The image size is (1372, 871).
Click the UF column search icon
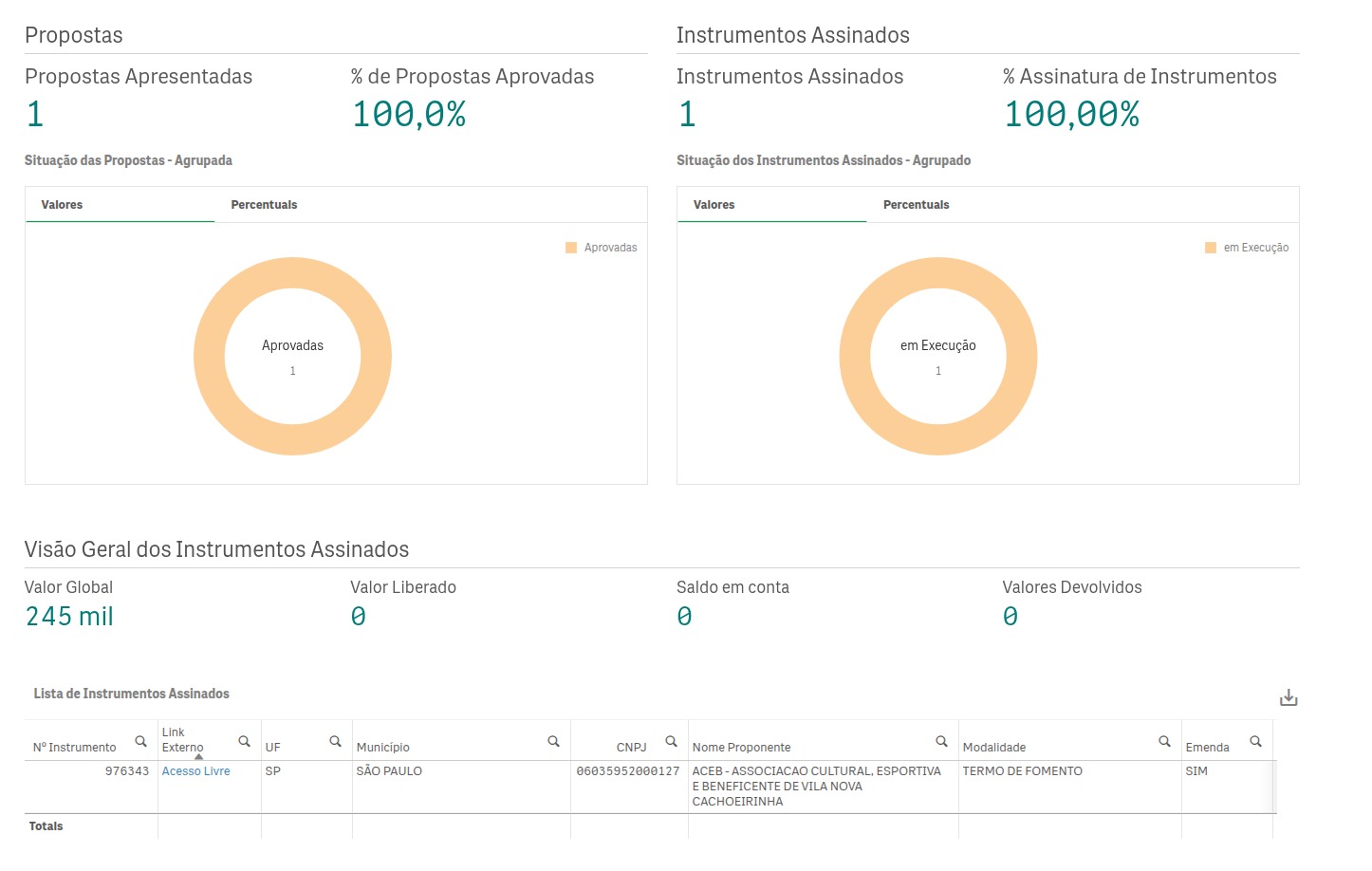coord(335,741)
